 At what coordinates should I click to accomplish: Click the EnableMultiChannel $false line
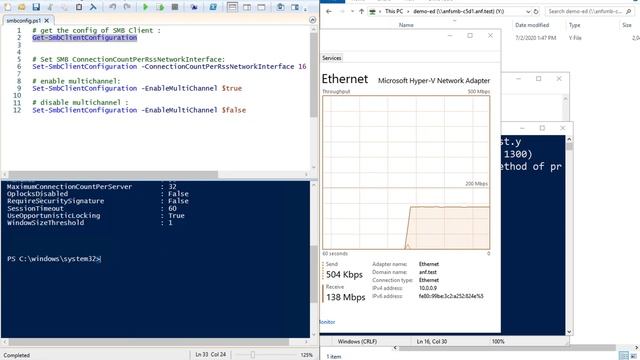pyautogui.click(x=139, y=110)
